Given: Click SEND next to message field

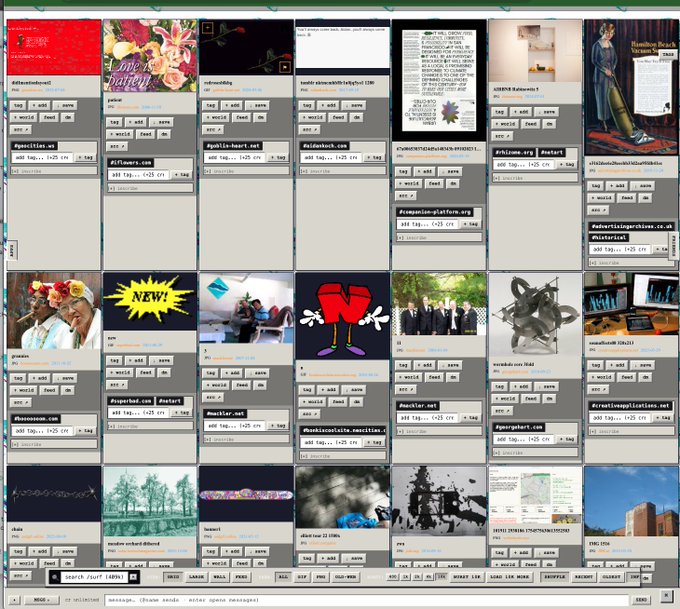Looking at the screenshot, I should 641,600.
